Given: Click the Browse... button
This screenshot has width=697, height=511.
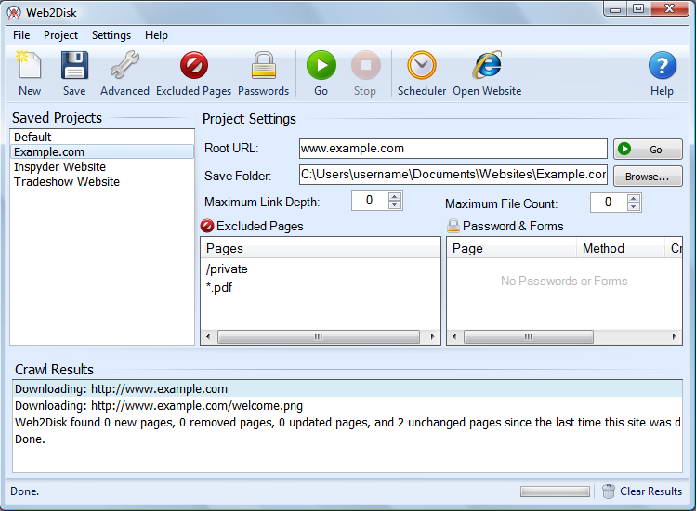Looking at the screenshot, I should pos(648,176).
